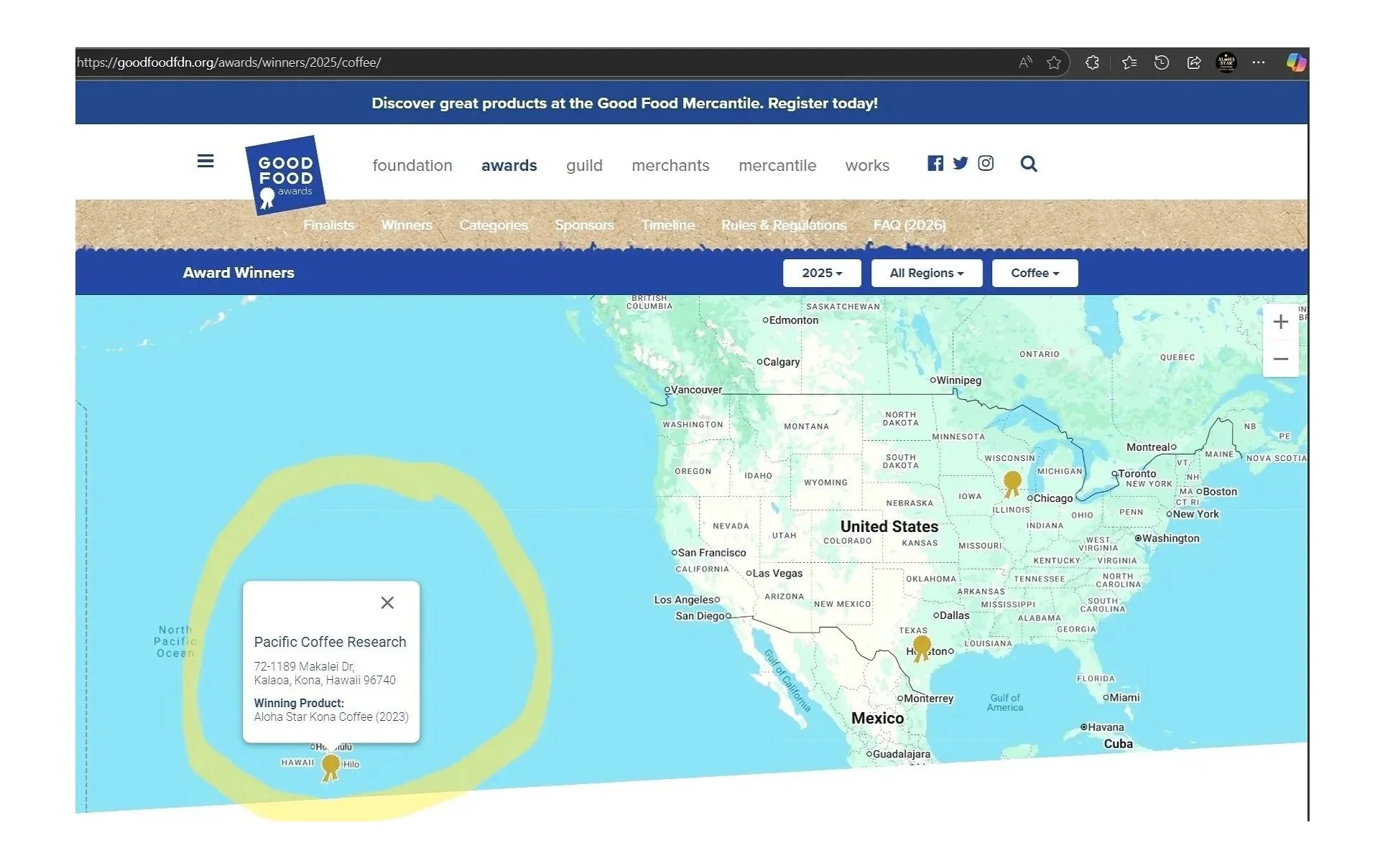This screenshot has width=1385, height=868.
Task: Open the hamburger menu icon
Action: point(205,161)
